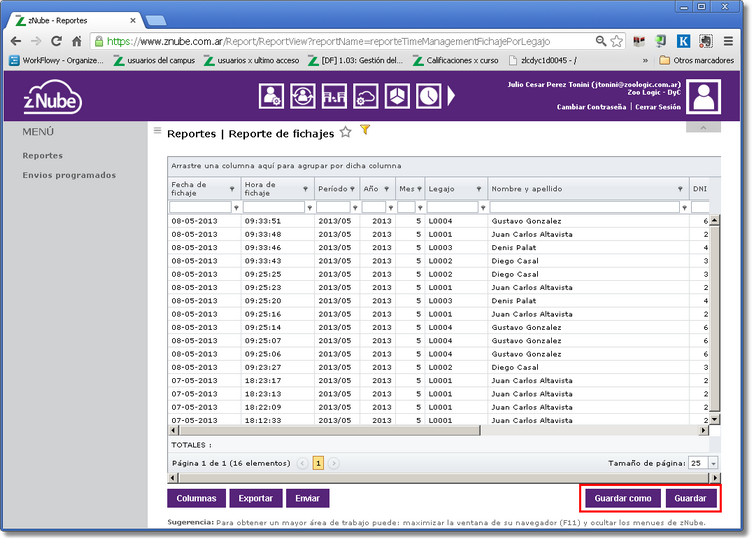
Task: Collapse the header using the up chevron
Action: point(703,128)
